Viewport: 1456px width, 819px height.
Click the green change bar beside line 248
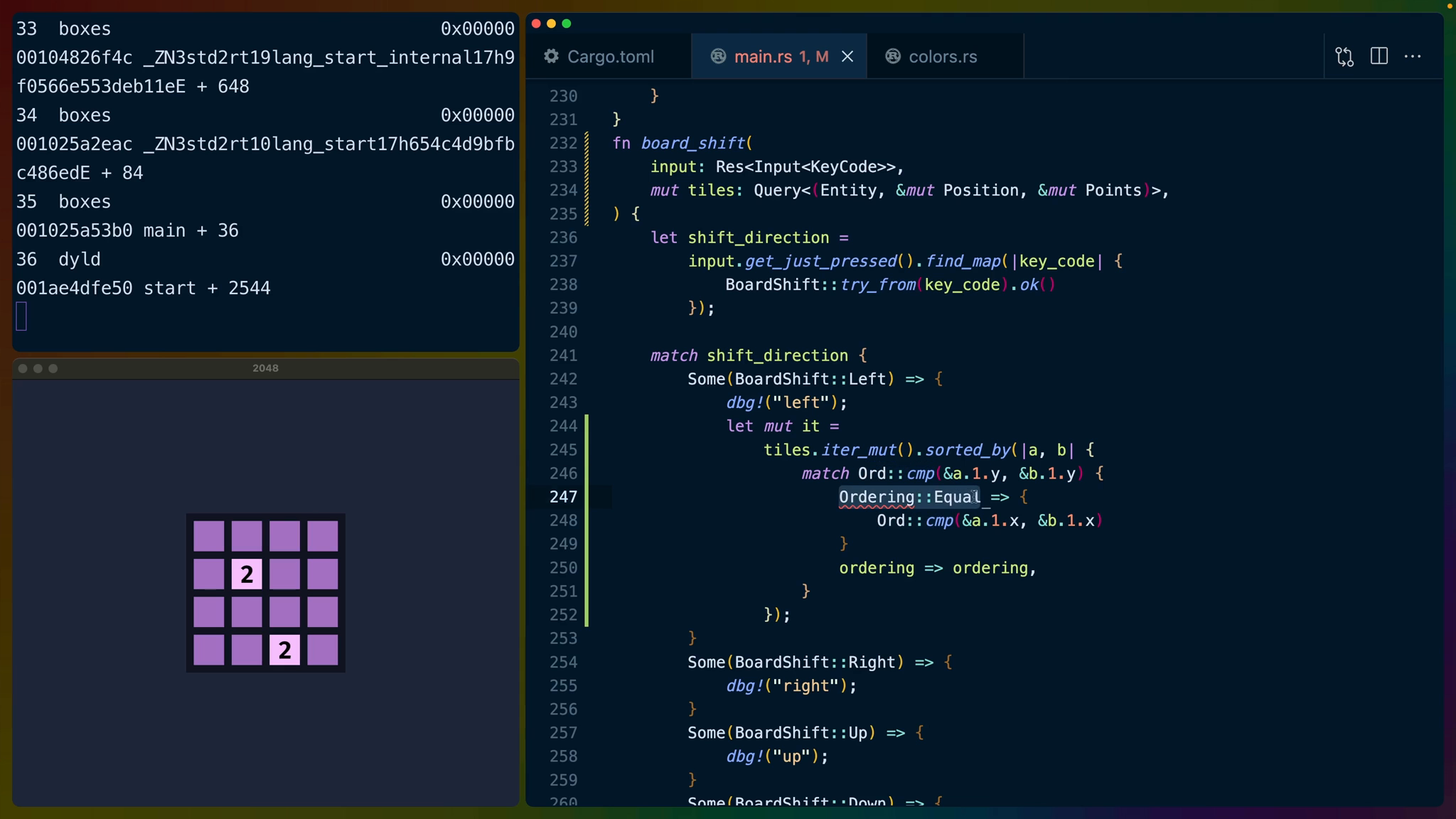[x=587, y=520]
